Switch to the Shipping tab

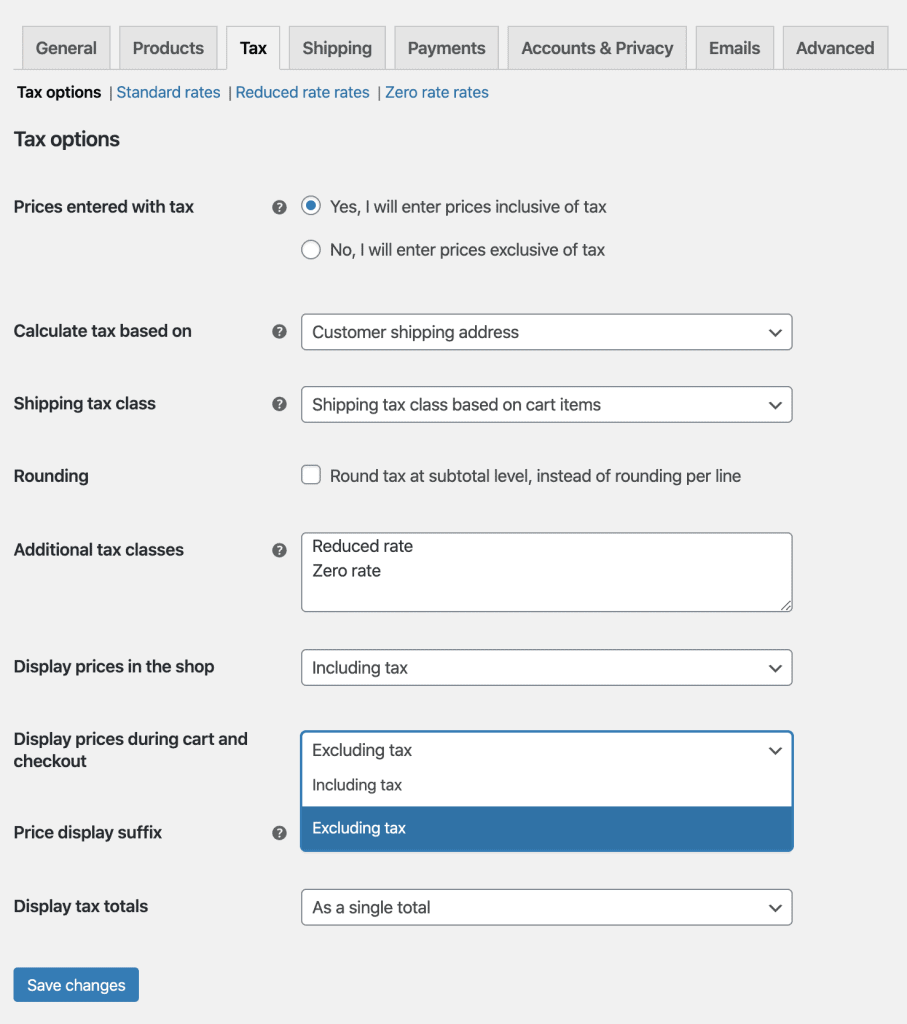337,48
